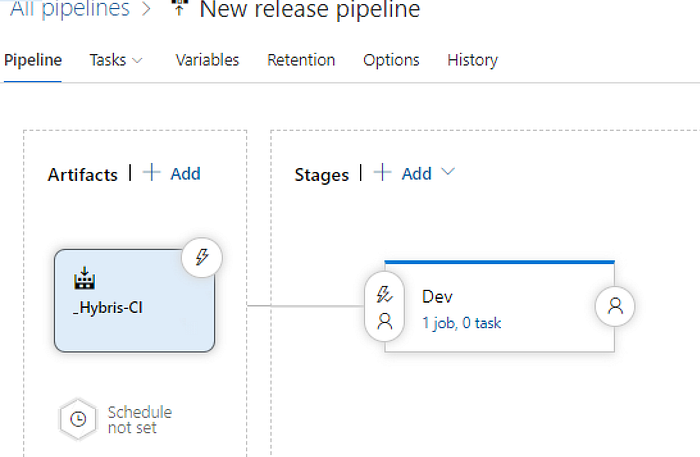700x457 pixels.
Task: Switch to the Variables tab
Action: (207, 60)
